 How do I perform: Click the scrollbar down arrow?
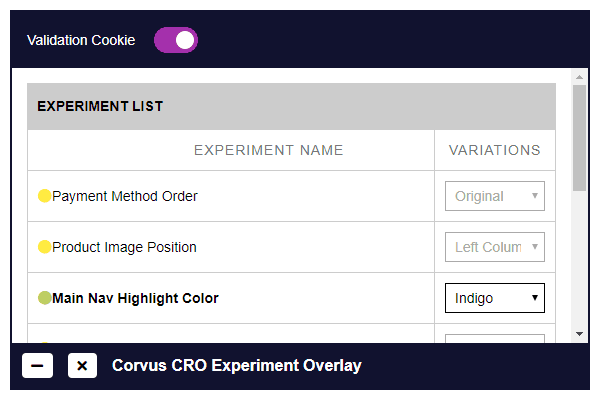click(x=579, y=334)
